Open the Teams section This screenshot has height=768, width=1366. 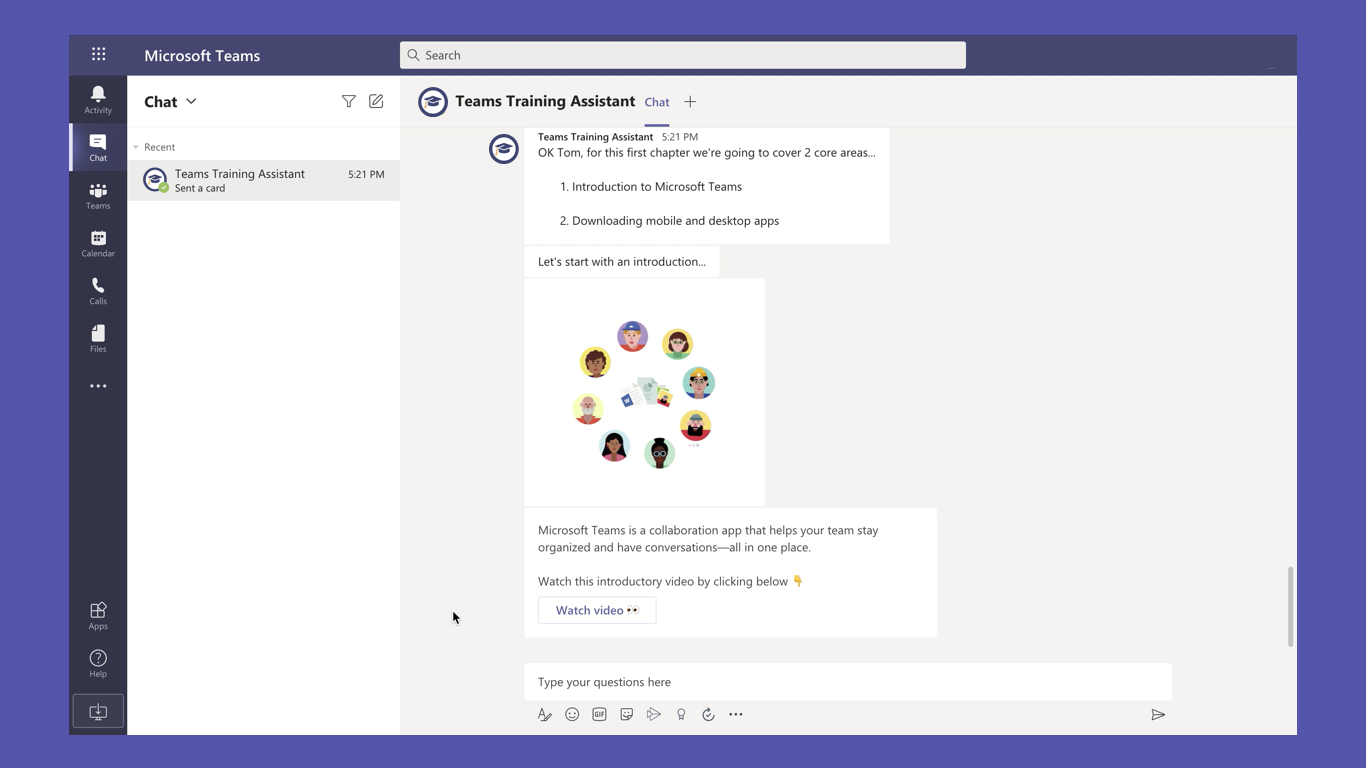point(98,195)
